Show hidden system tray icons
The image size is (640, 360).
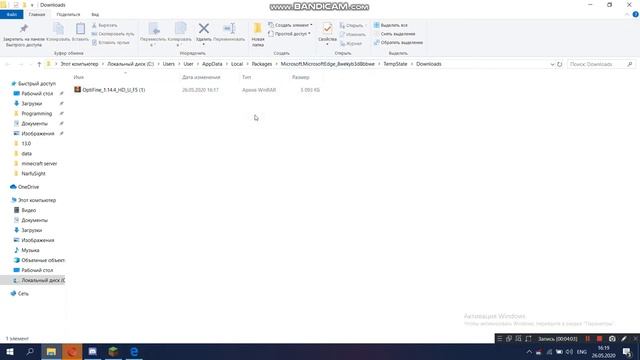pos(529,352)
